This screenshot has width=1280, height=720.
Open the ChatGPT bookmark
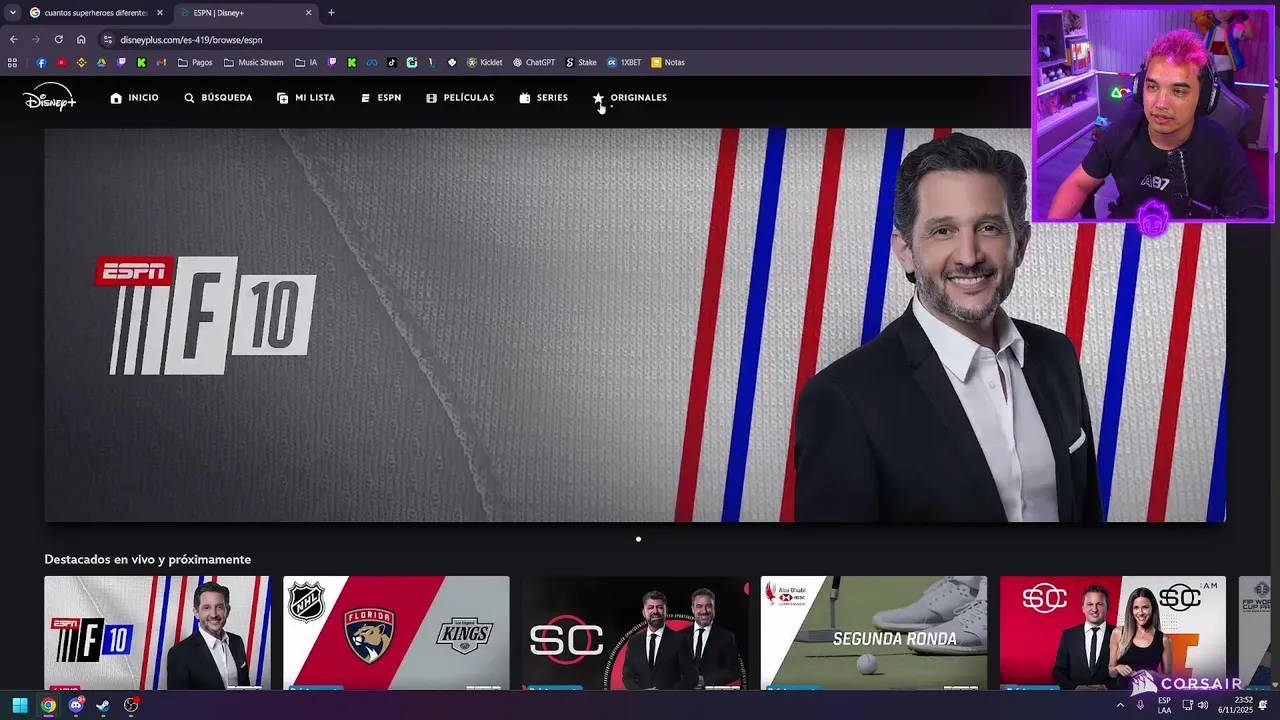pyautogui.click(x=534, y=62)
